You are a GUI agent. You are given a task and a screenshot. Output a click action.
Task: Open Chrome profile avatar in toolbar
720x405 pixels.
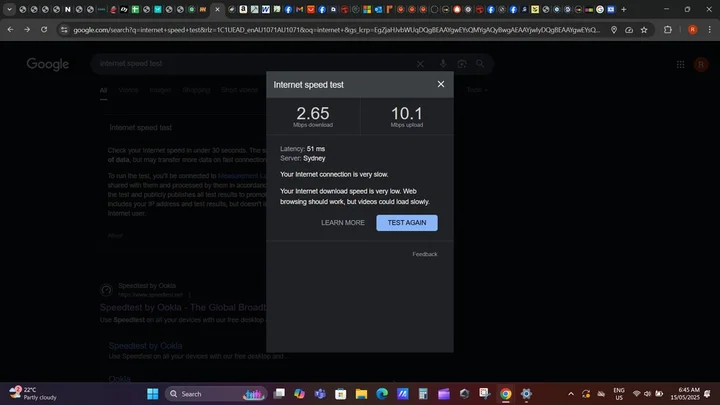(692, 30)
